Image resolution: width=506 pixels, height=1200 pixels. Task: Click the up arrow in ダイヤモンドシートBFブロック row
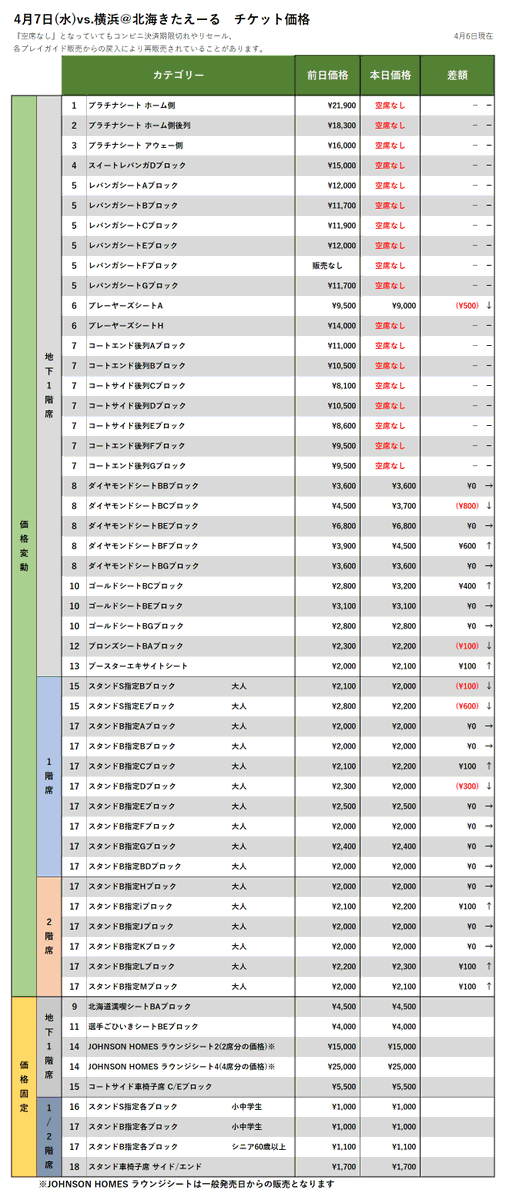488,546
